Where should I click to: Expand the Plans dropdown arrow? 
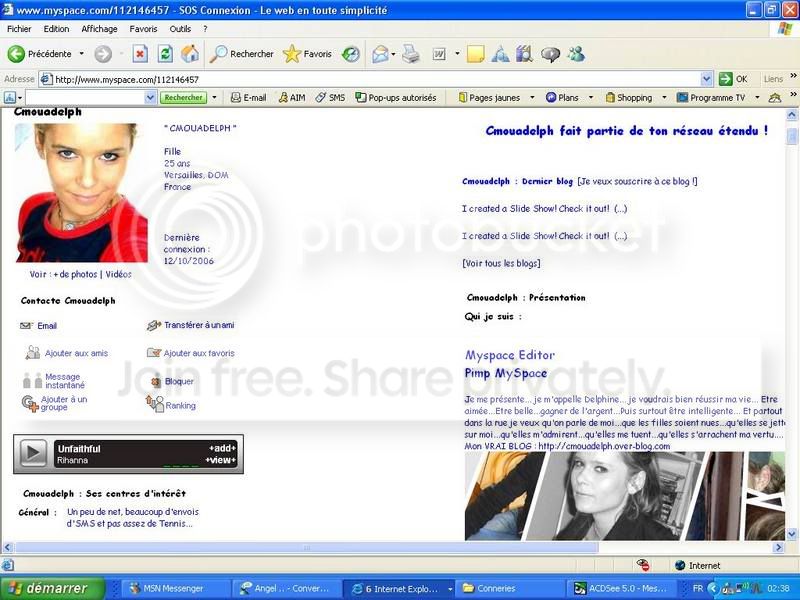click(x=591, y=97)
